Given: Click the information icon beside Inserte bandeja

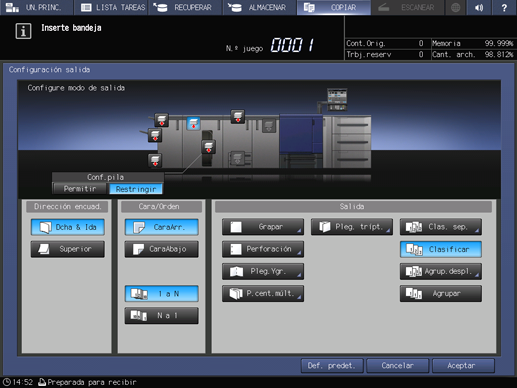Looking at the screenshot, I should (23, 31).
